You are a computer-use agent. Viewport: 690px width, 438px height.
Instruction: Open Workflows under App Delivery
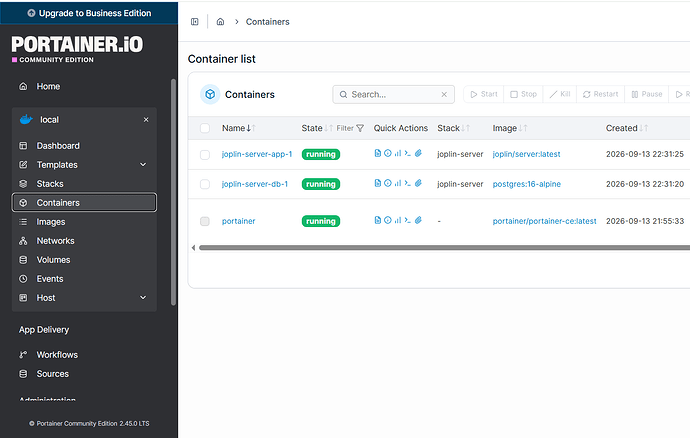tap(84, 355)
